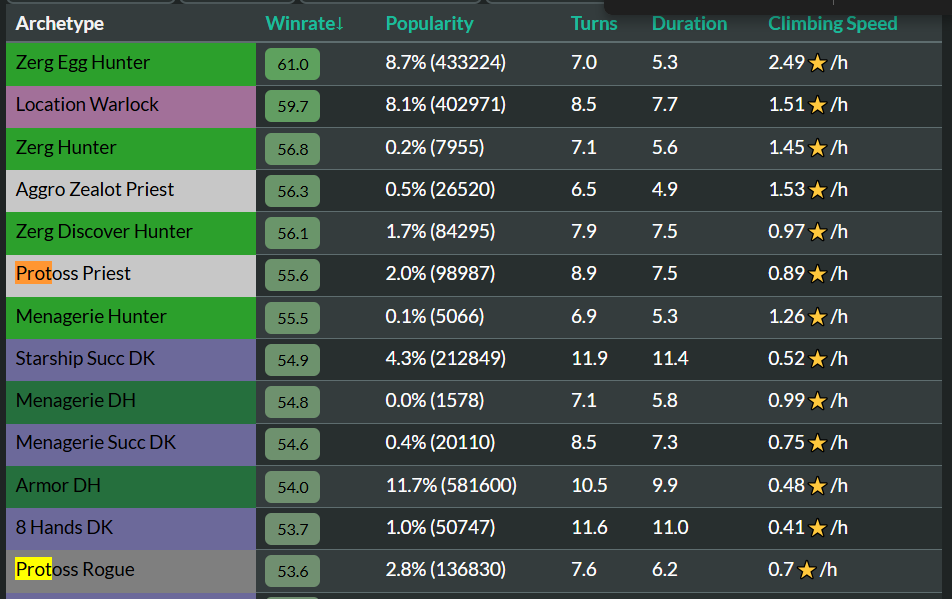Click the star icon beside 1.53

[818, 190]
